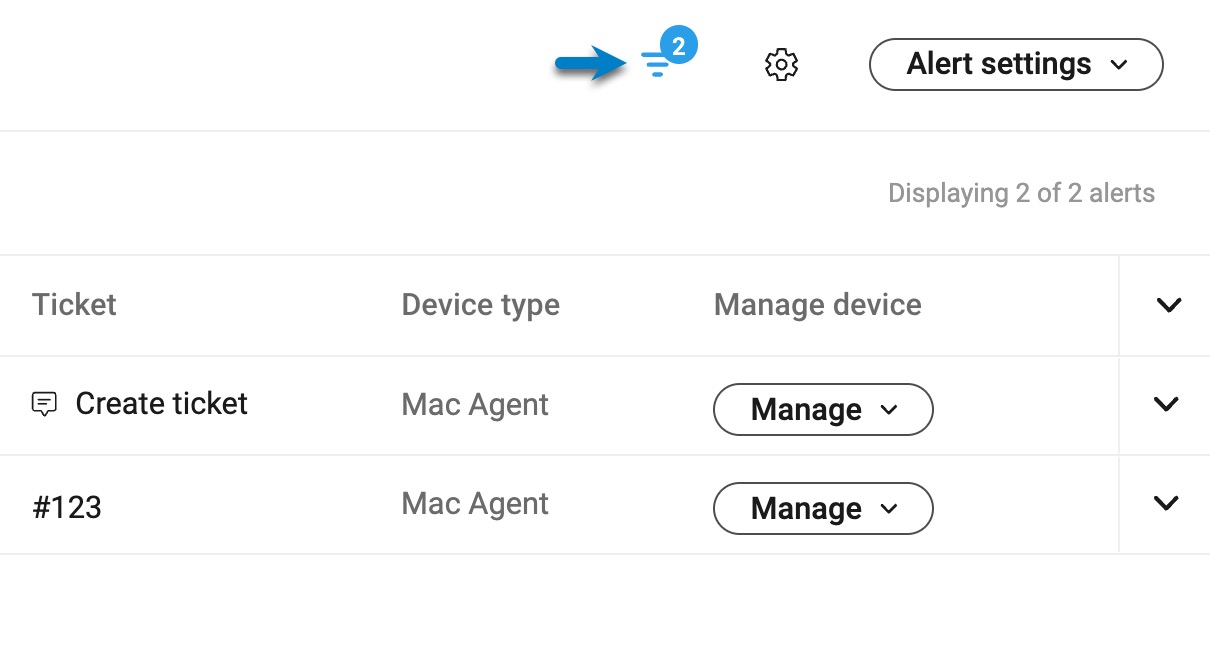Click the Manage device column header
Screen dimensions: 1210x654
tap(817, 304)
